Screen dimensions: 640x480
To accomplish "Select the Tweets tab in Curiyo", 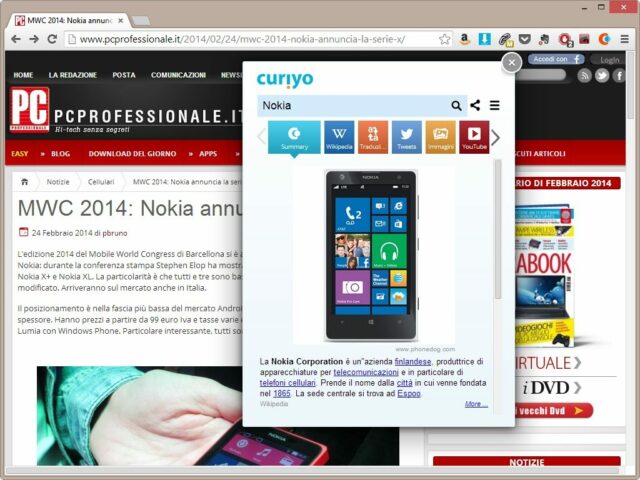I will pyautogui.click(x=406, y=137).
